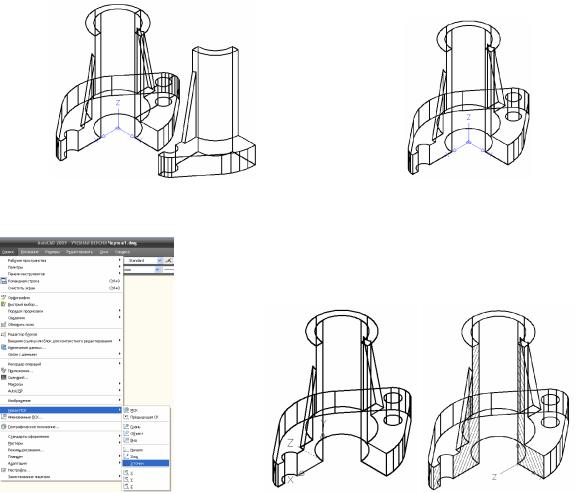The height and width of the screenshot is (493, 578).
Task: Expand Рекордер операций submenu
Action: coord(61,364)
